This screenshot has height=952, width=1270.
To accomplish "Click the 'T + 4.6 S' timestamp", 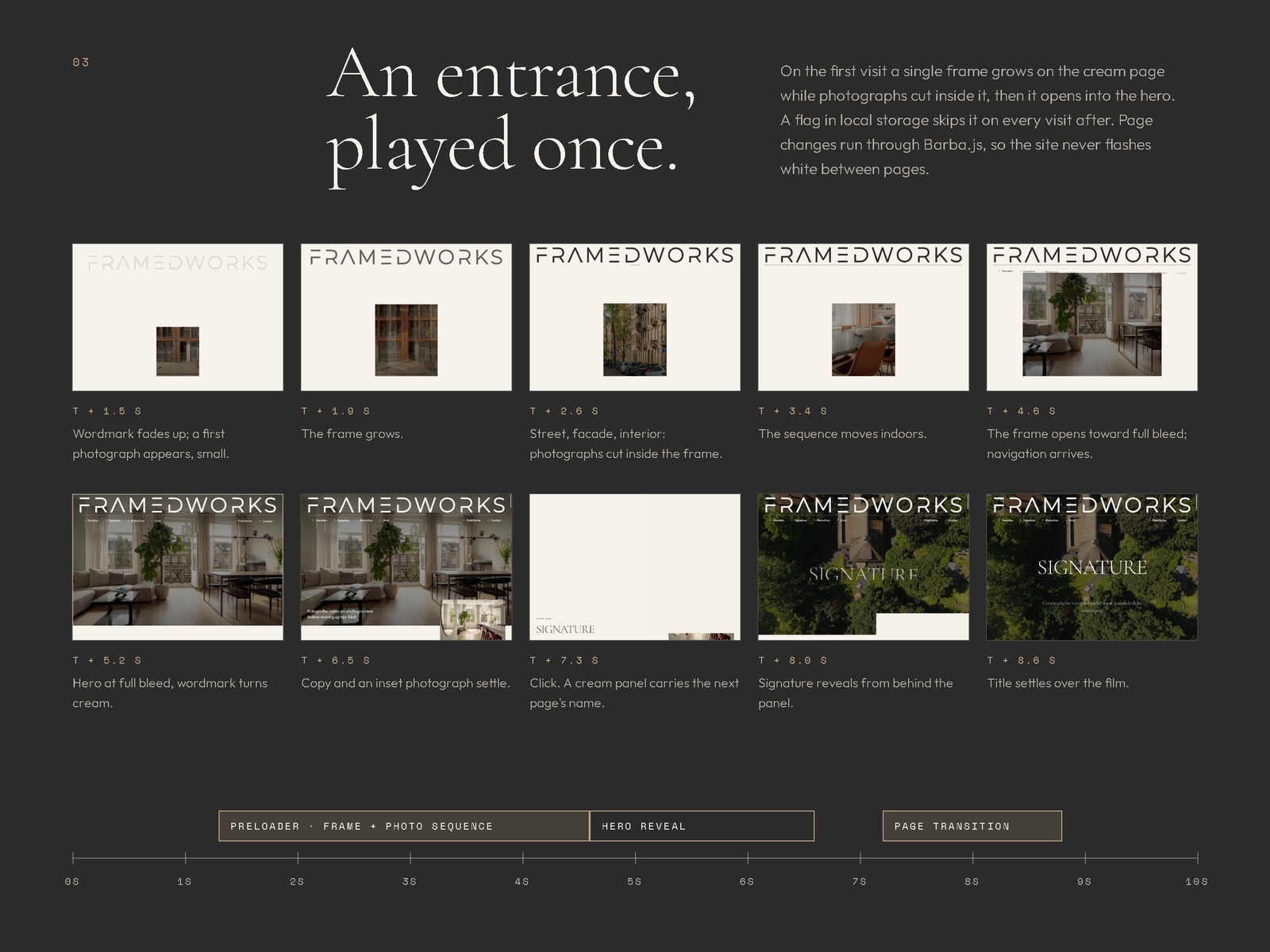I will click(1022, 411).
